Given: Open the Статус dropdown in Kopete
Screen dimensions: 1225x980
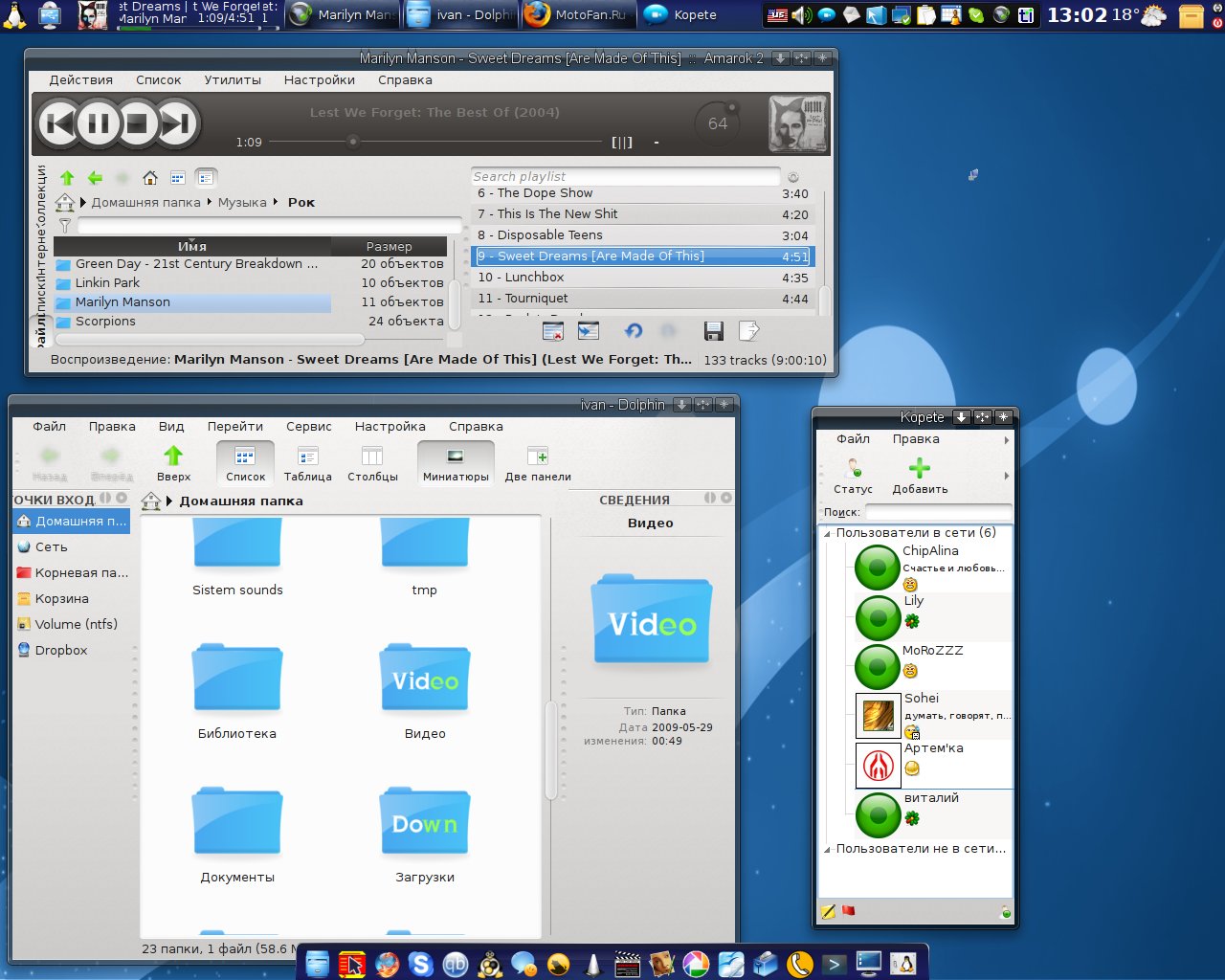Looking at the screenshot, I should click(853, 476).
